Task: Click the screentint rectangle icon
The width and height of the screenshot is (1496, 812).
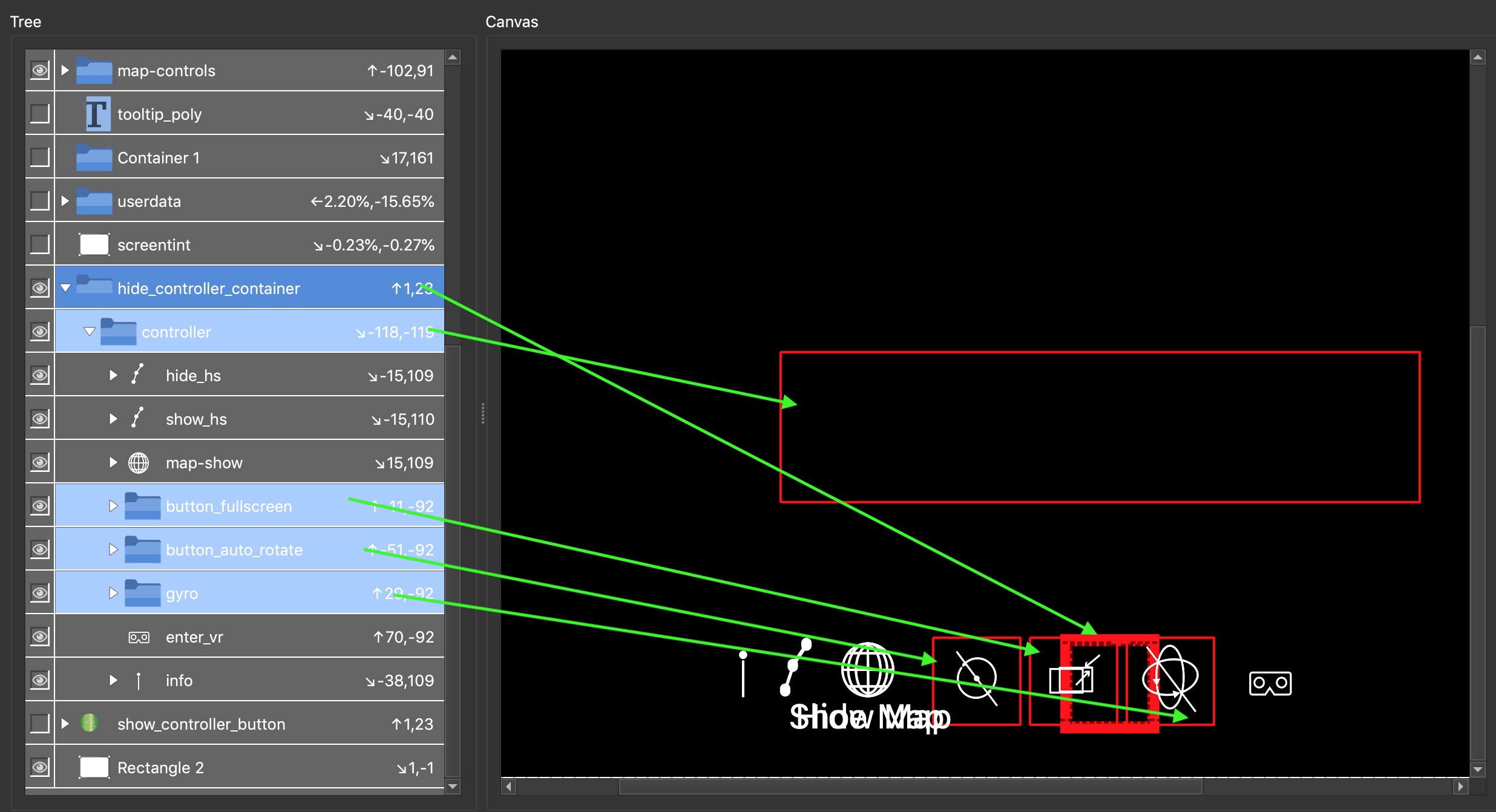Action: tap(94, 244)
